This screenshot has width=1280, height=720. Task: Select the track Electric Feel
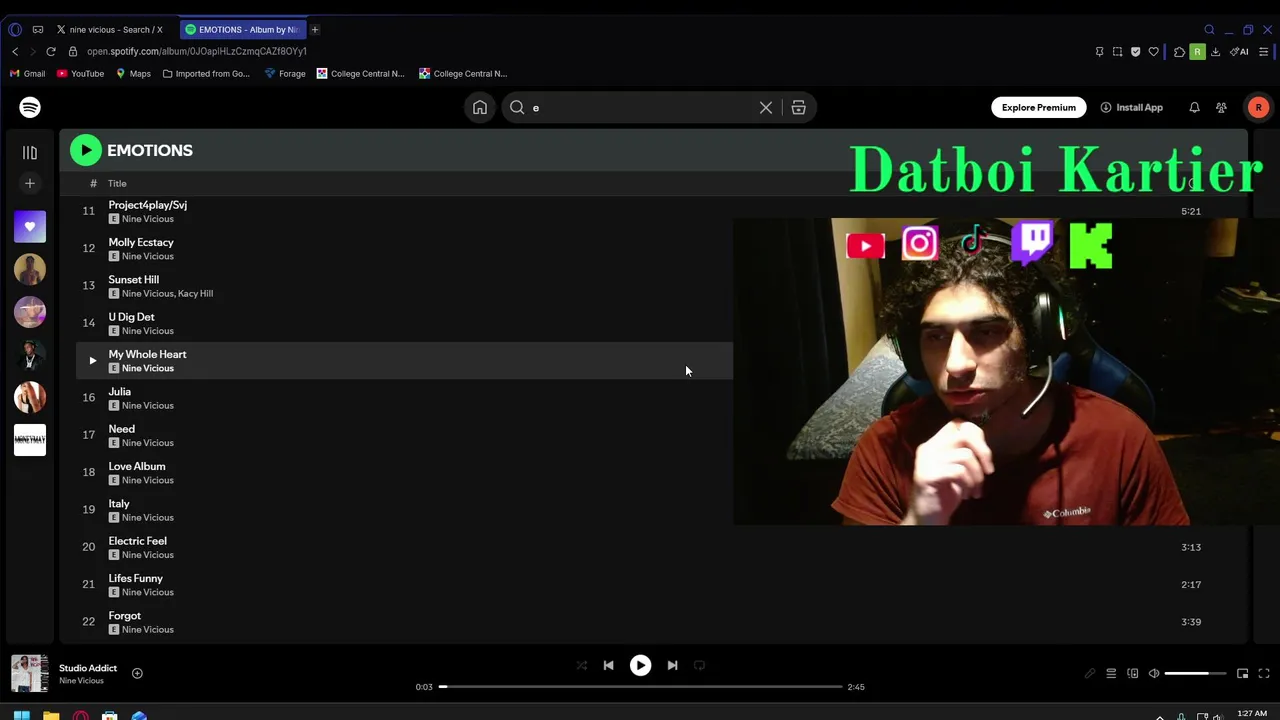(138, 541)
